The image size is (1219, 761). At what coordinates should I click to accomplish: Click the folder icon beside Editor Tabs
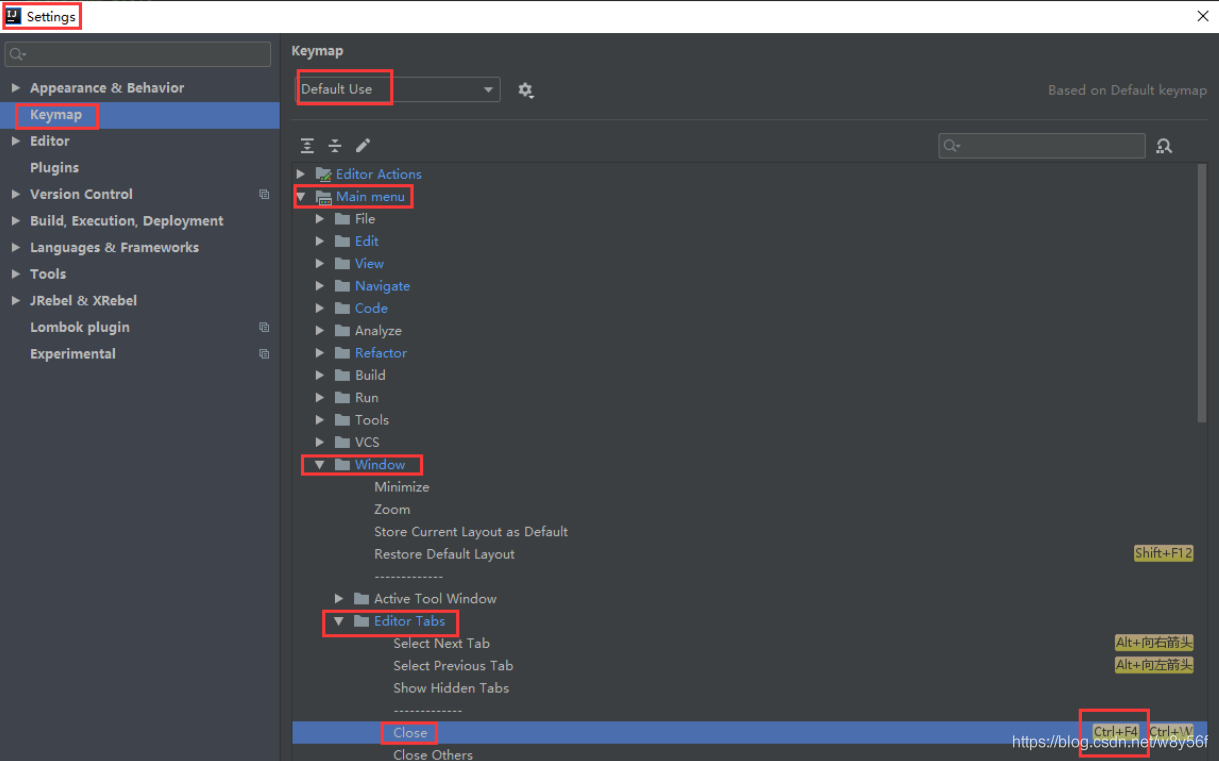[x=362, y=621]
